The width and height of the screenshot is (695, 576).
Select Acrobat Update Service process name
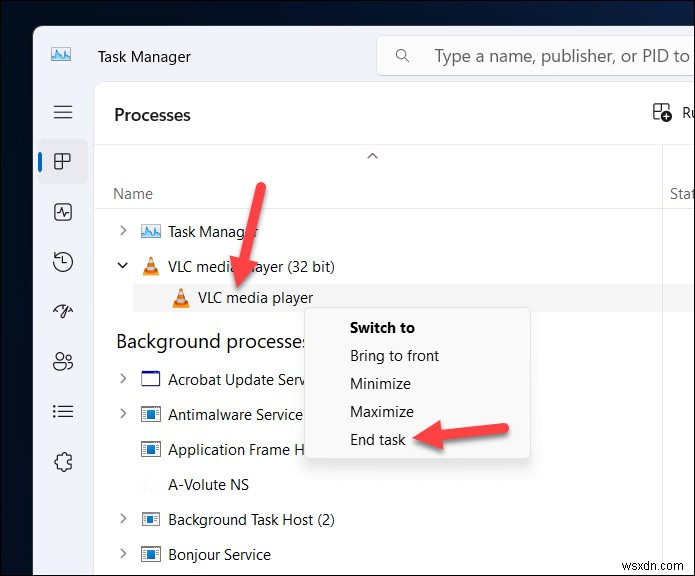(x=236, y=380)
